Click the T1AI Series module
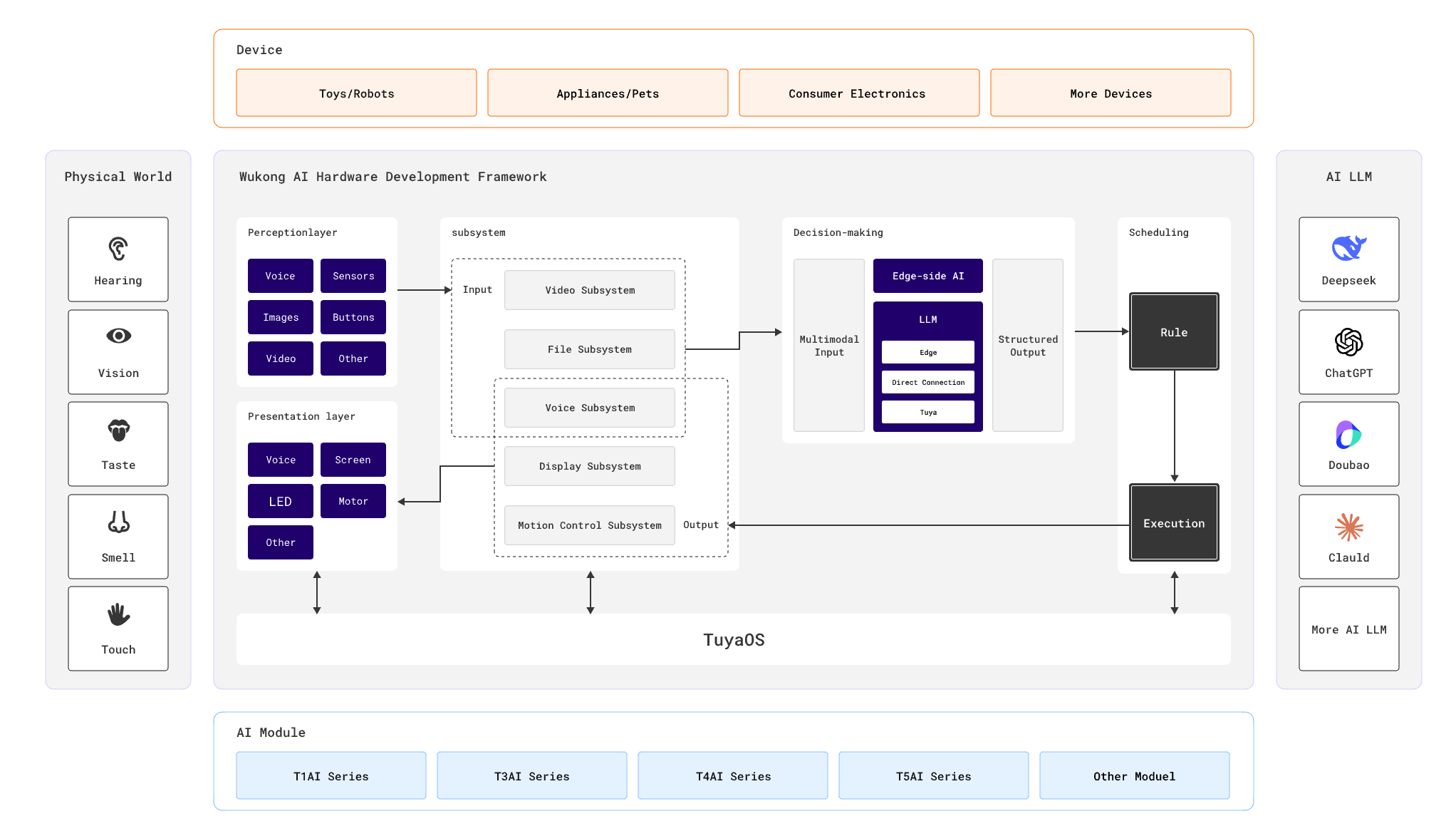1456x836 pixels. (331, 775)
